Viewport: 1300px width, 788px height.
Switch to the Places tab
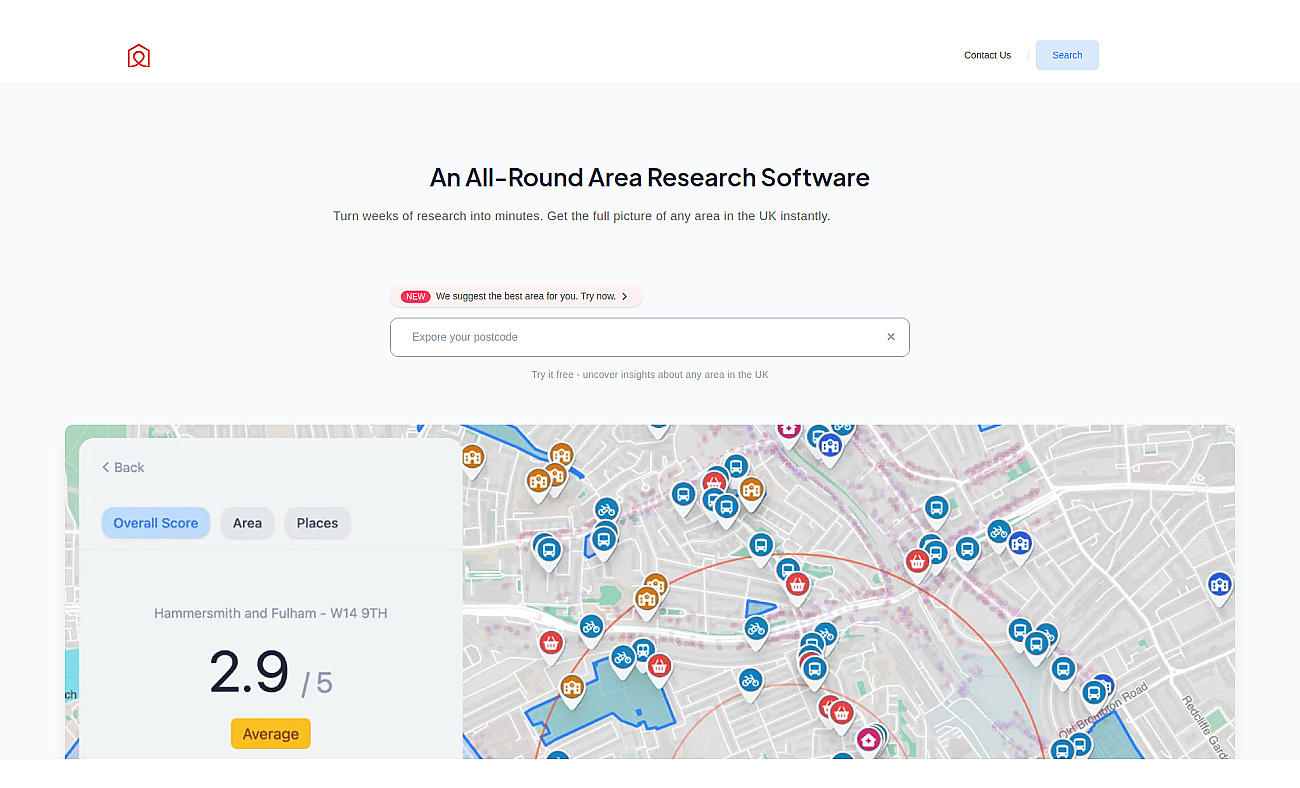coord(317,523)
